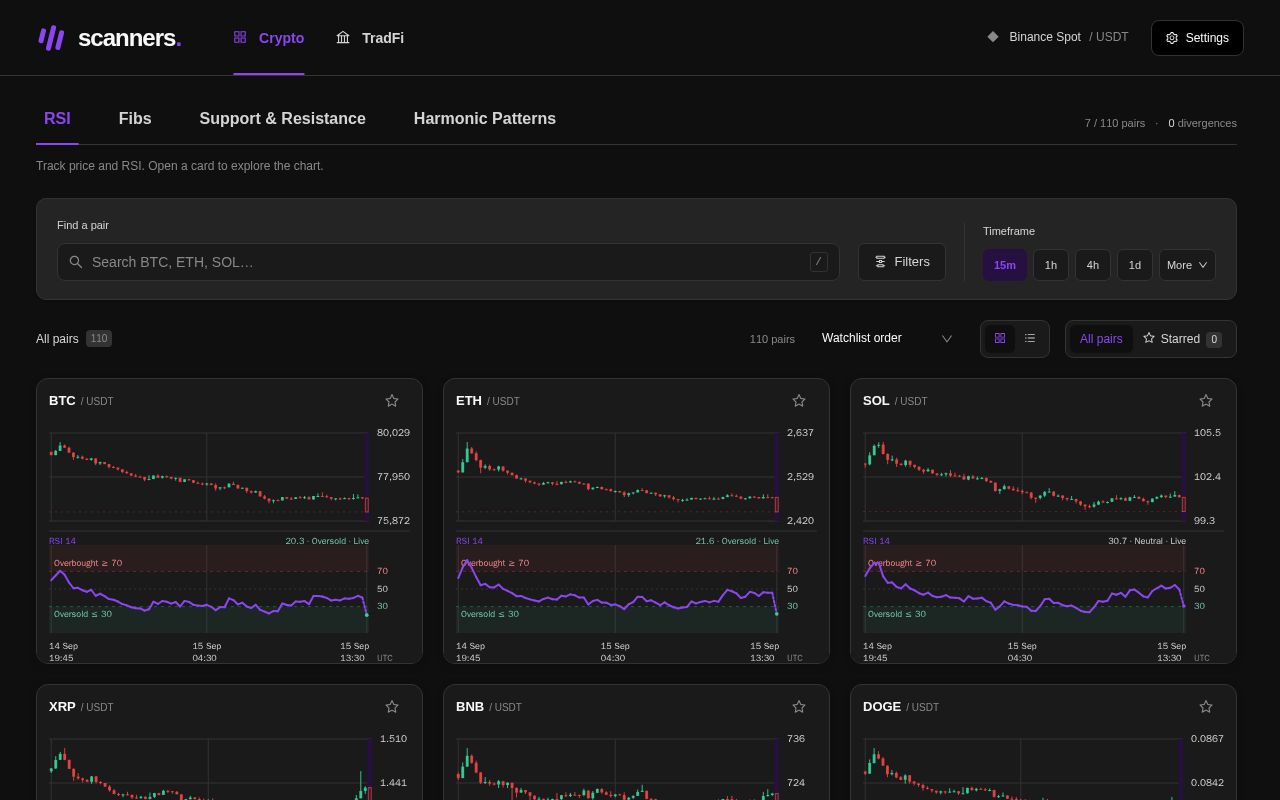
Task: Select the 4h timeframe
Action: (x=1093, y=265)
